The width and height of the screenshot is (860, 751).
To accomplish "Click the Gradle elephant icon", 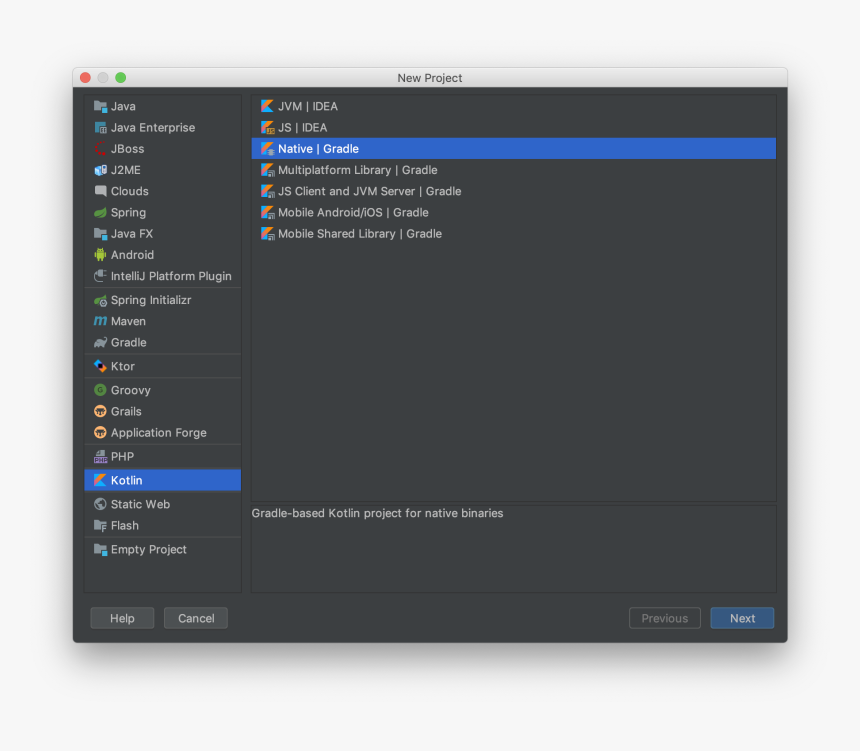I will (x=100, y=342).
